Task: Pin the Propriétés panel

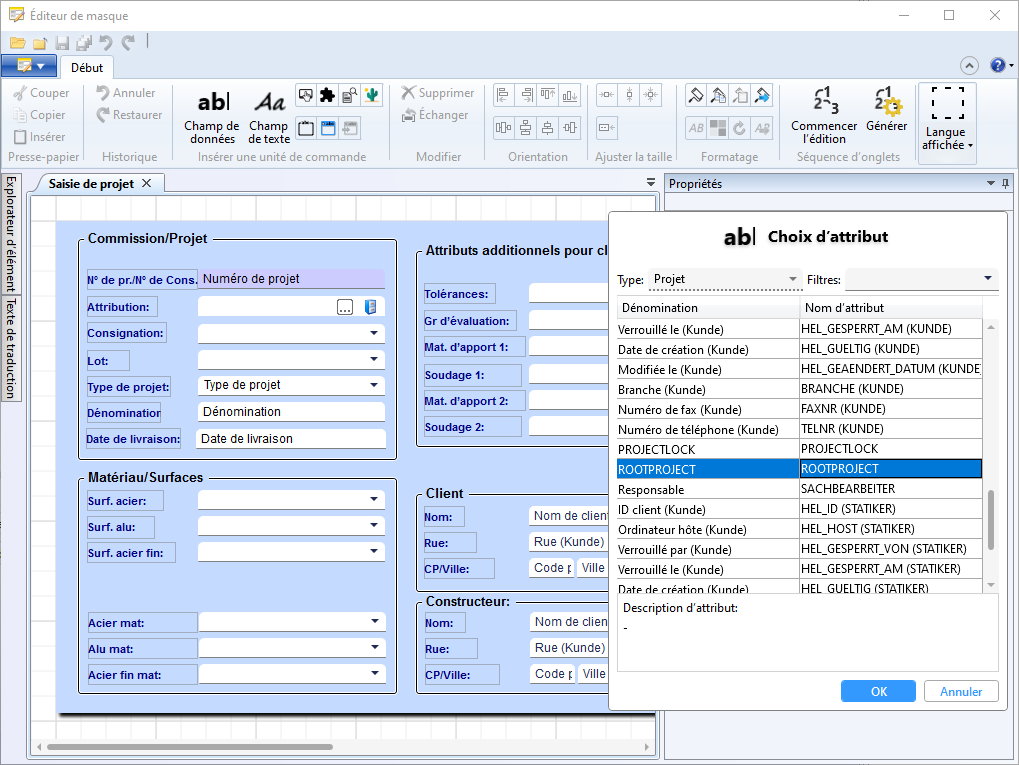Action: click(1005, 183)
